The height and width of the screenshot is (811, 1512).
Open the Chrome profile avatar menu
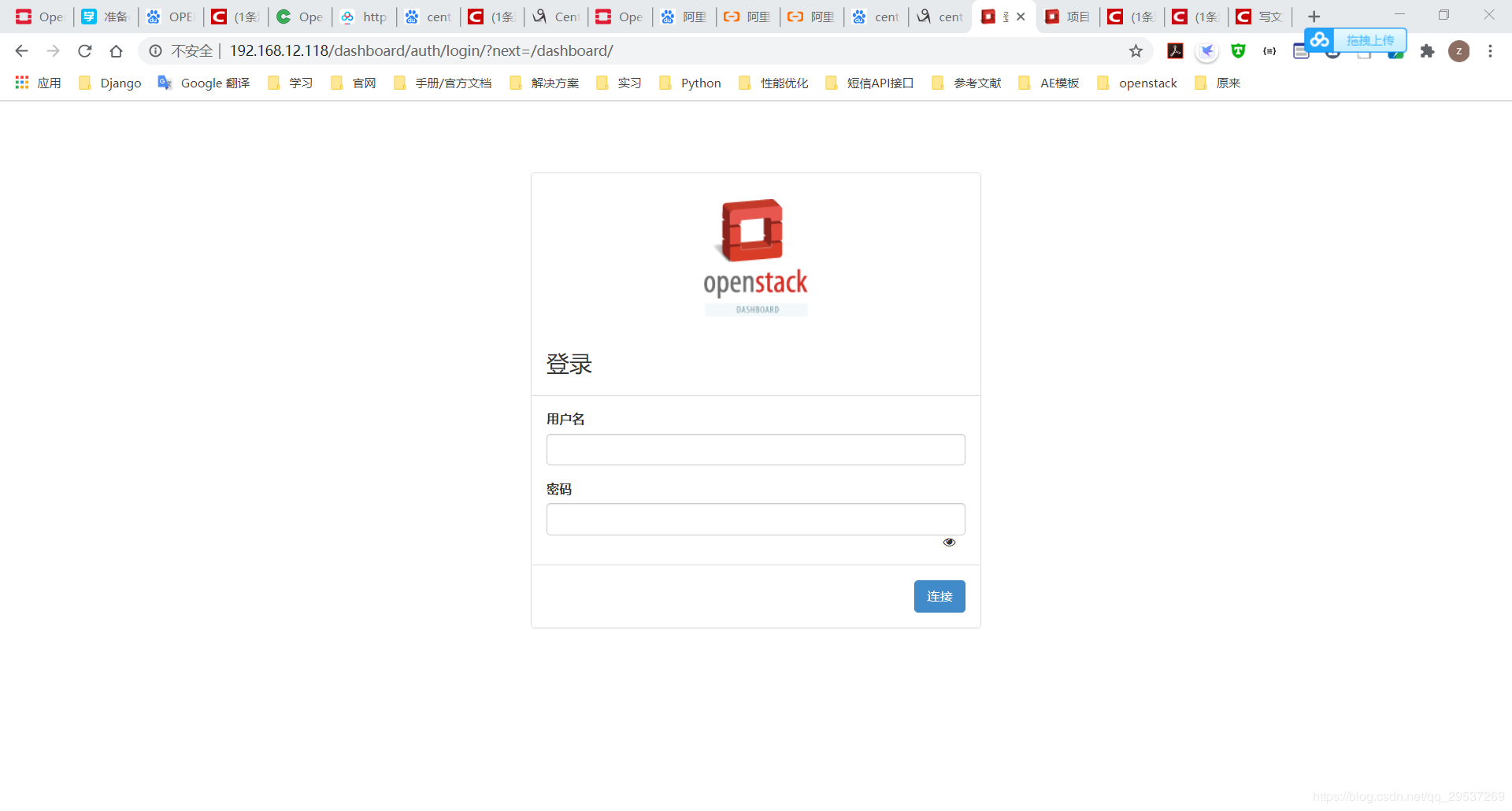pyautogui.click(x=1460, y=50)
